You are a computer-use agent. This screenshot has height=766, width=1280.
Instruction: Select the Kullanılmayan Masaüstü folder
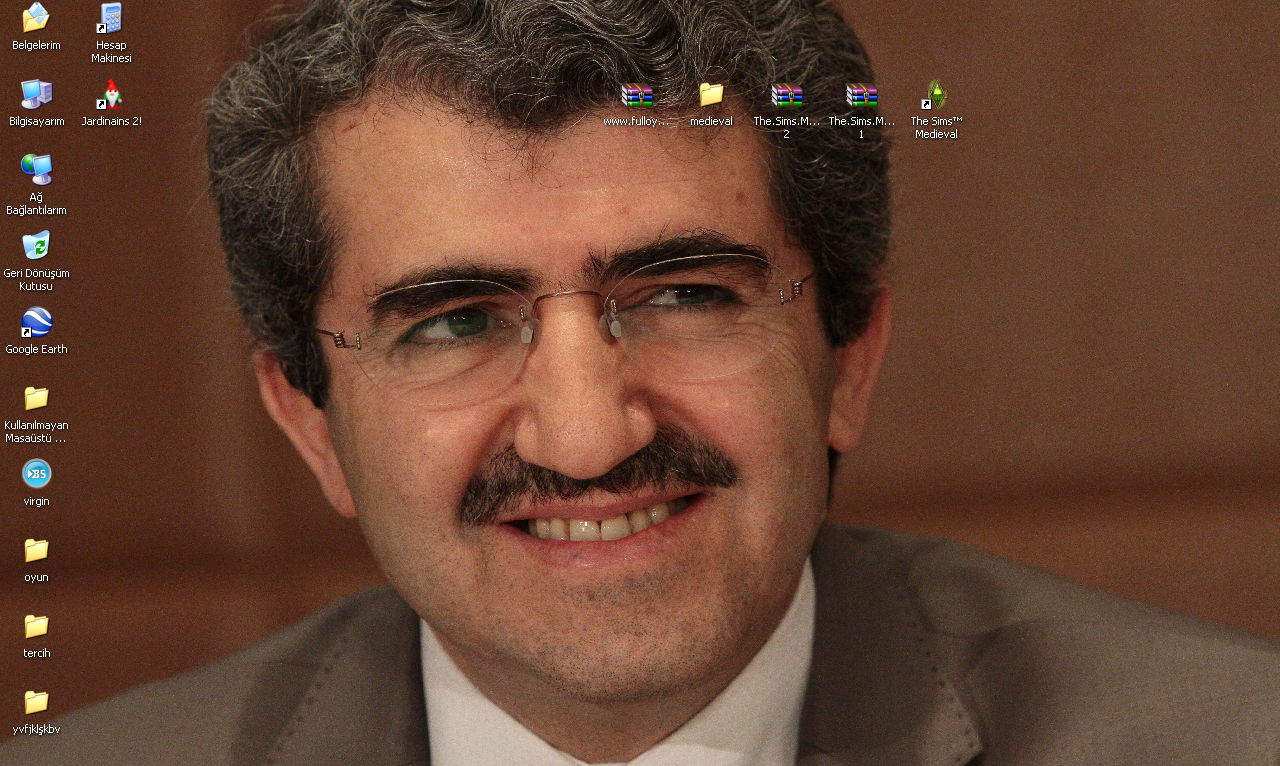tap(36, 398)
